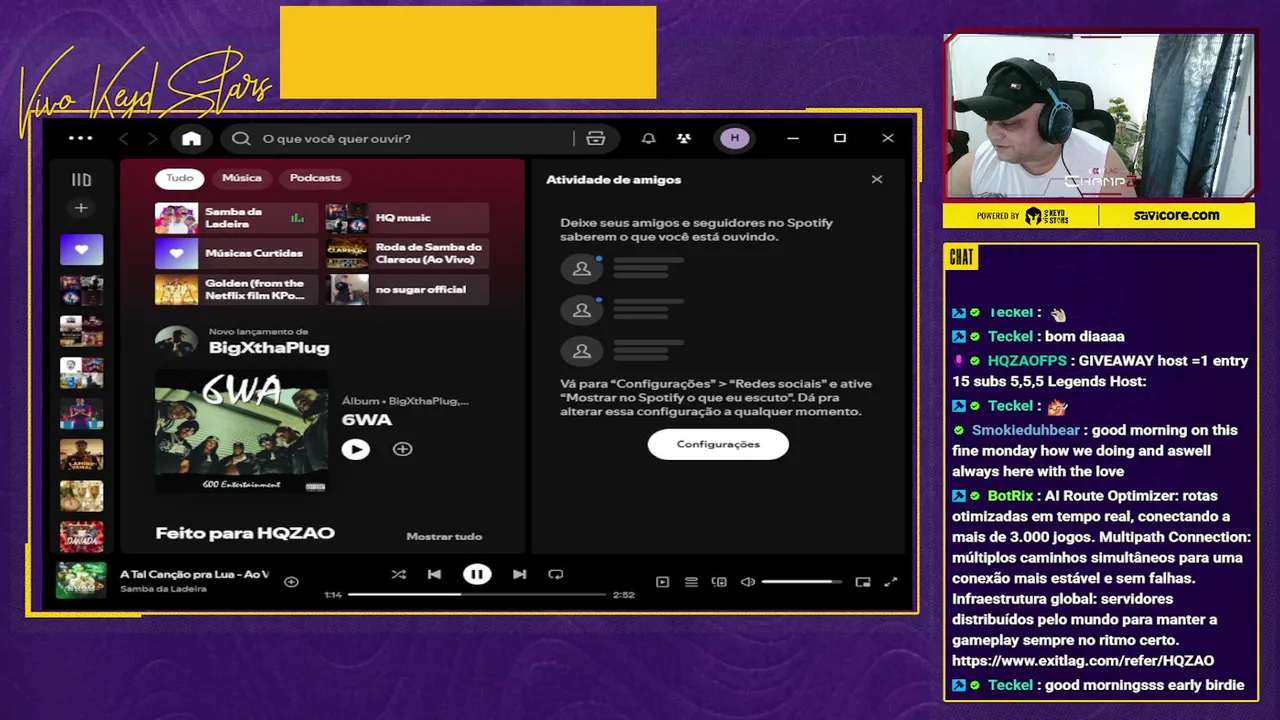Open notifications bell icon
The height and width of the screenshot is (720, 1280).
click(x=648, y=138)
